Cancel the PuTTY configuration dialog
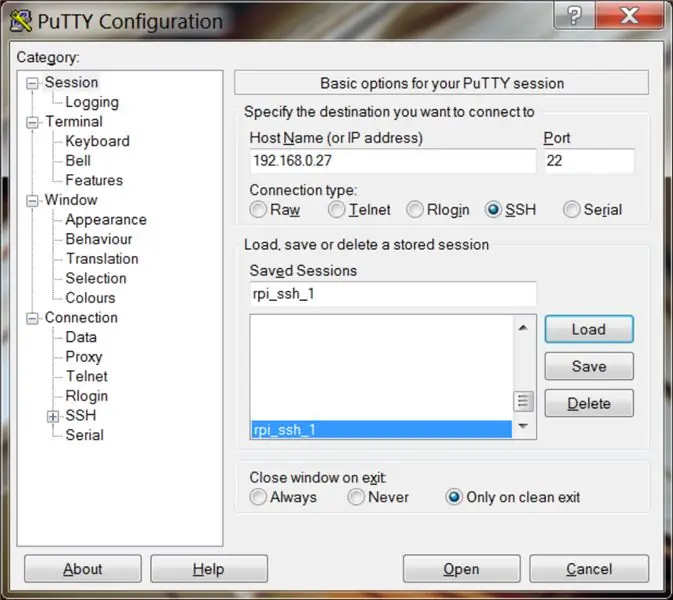673x600 pixels. (x=589, y=569)
